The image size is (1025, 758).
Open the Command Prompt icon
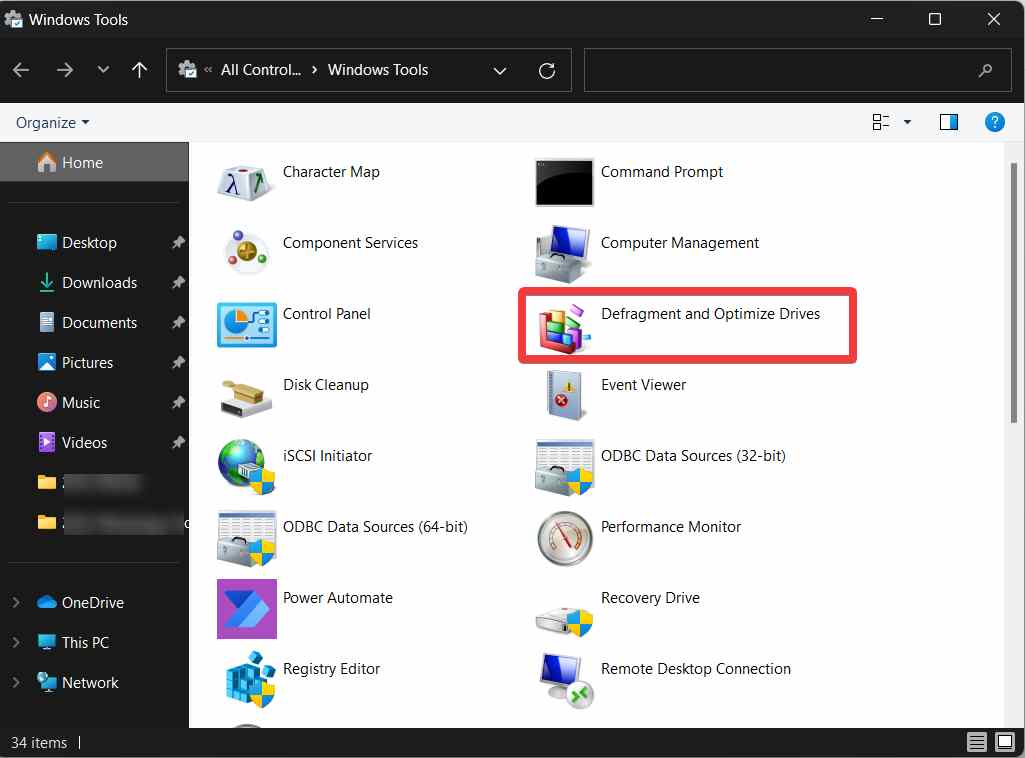click(x=564, y=182)
